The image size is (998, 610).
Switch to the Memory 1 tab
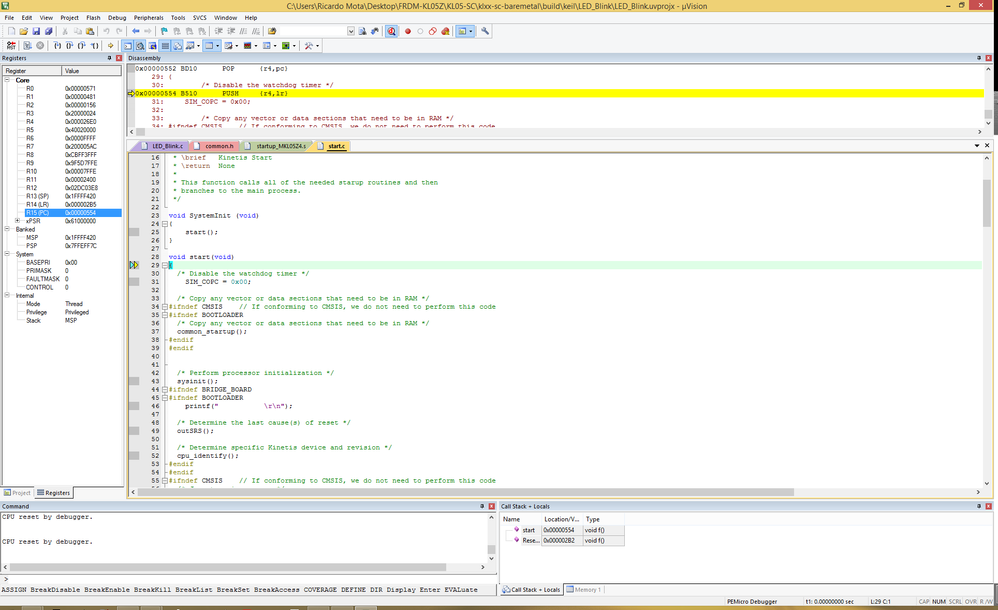[584, 590]
